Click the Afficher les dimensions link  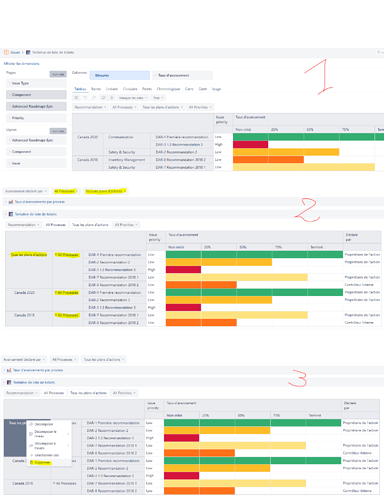click(21, 63)
